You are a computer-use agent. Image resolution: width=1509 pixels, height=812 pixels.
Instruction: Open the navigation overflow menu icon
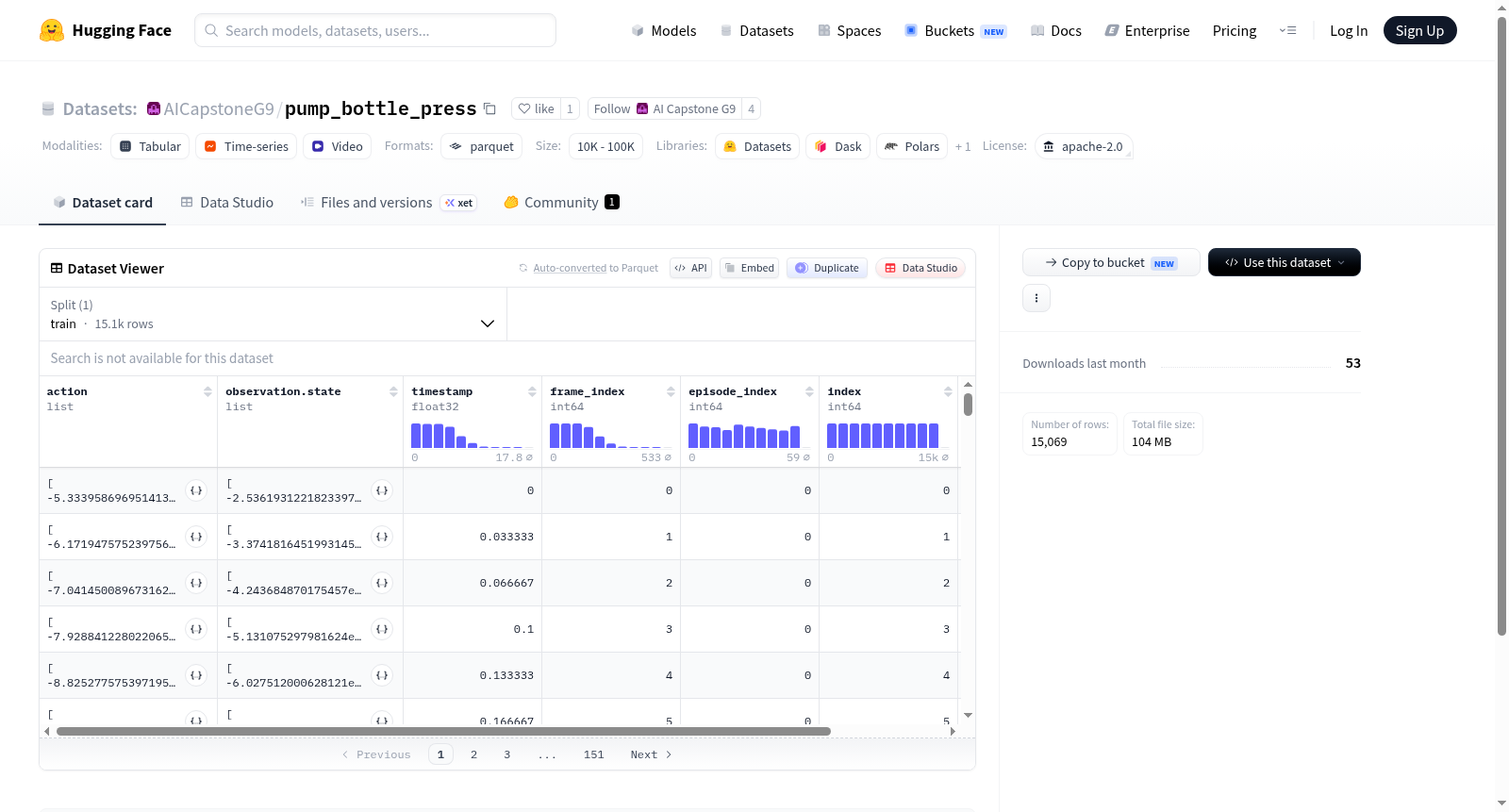(x=1287, y=30)
